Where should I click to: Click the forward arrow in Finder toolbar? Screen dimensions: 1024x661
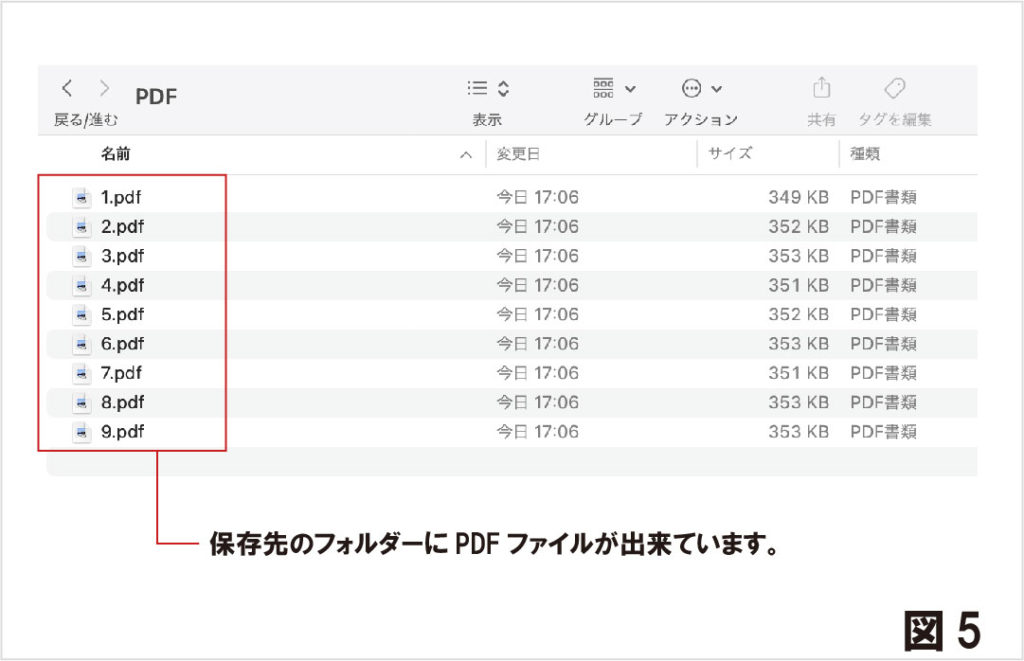pyautogui.click(x=104, y=89)
